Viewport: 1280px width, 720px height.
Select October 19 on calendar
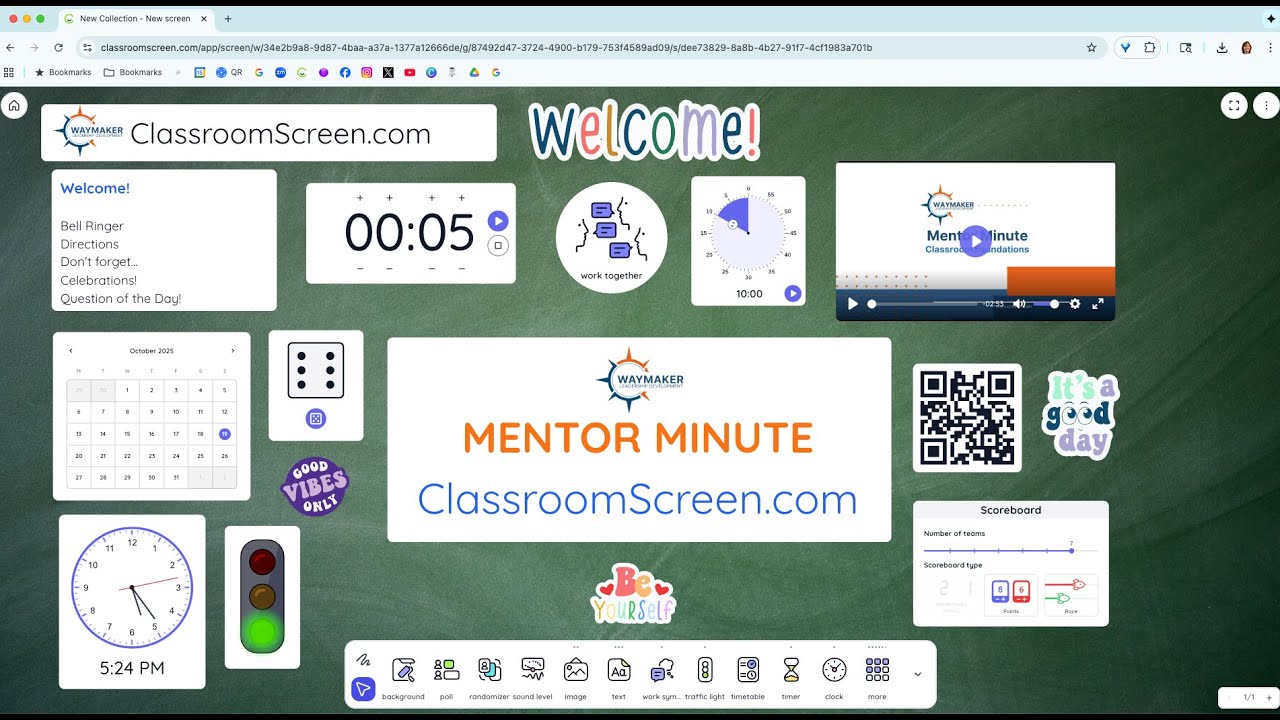[225, 434]
